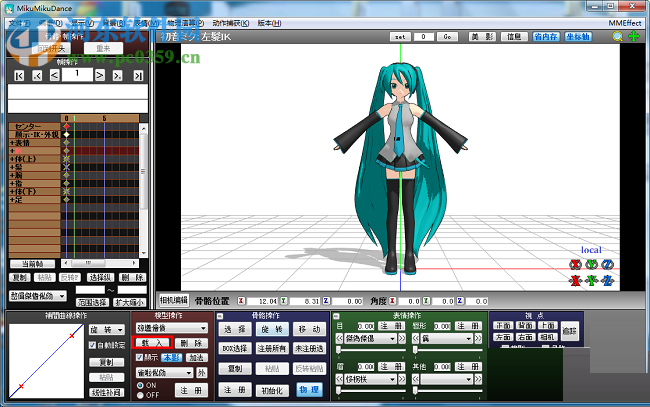This screenshot has width=650, height=407.
Task: Click the local X move axis icon
Action: [x=575, y=281]
